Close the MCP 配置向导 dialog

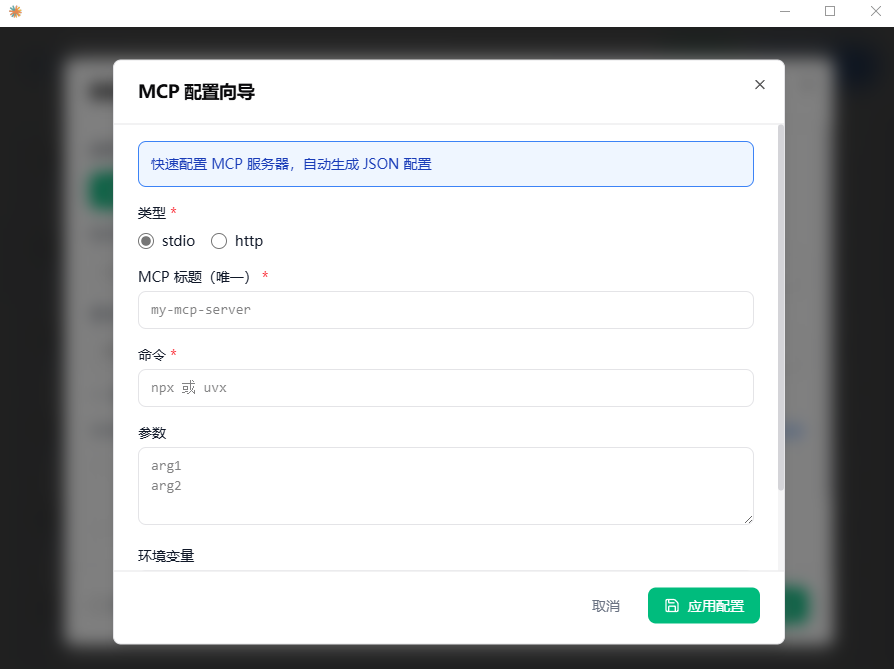pyautogui.click(x=760, y=85)
